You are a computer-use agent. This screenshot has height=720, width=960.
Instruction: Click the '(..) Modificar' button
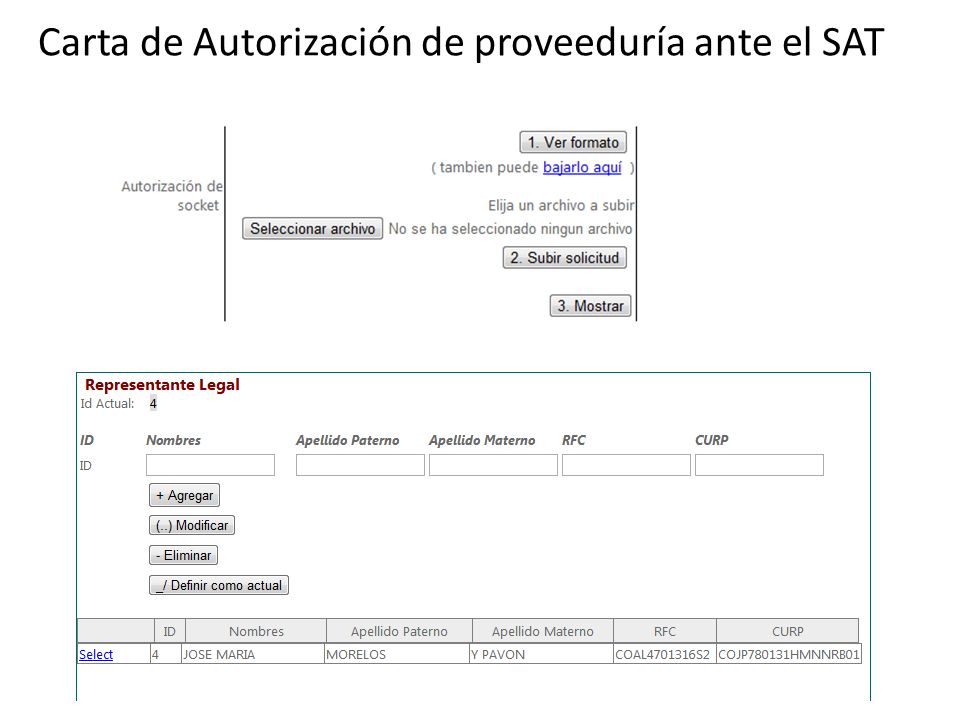point(192,525)
